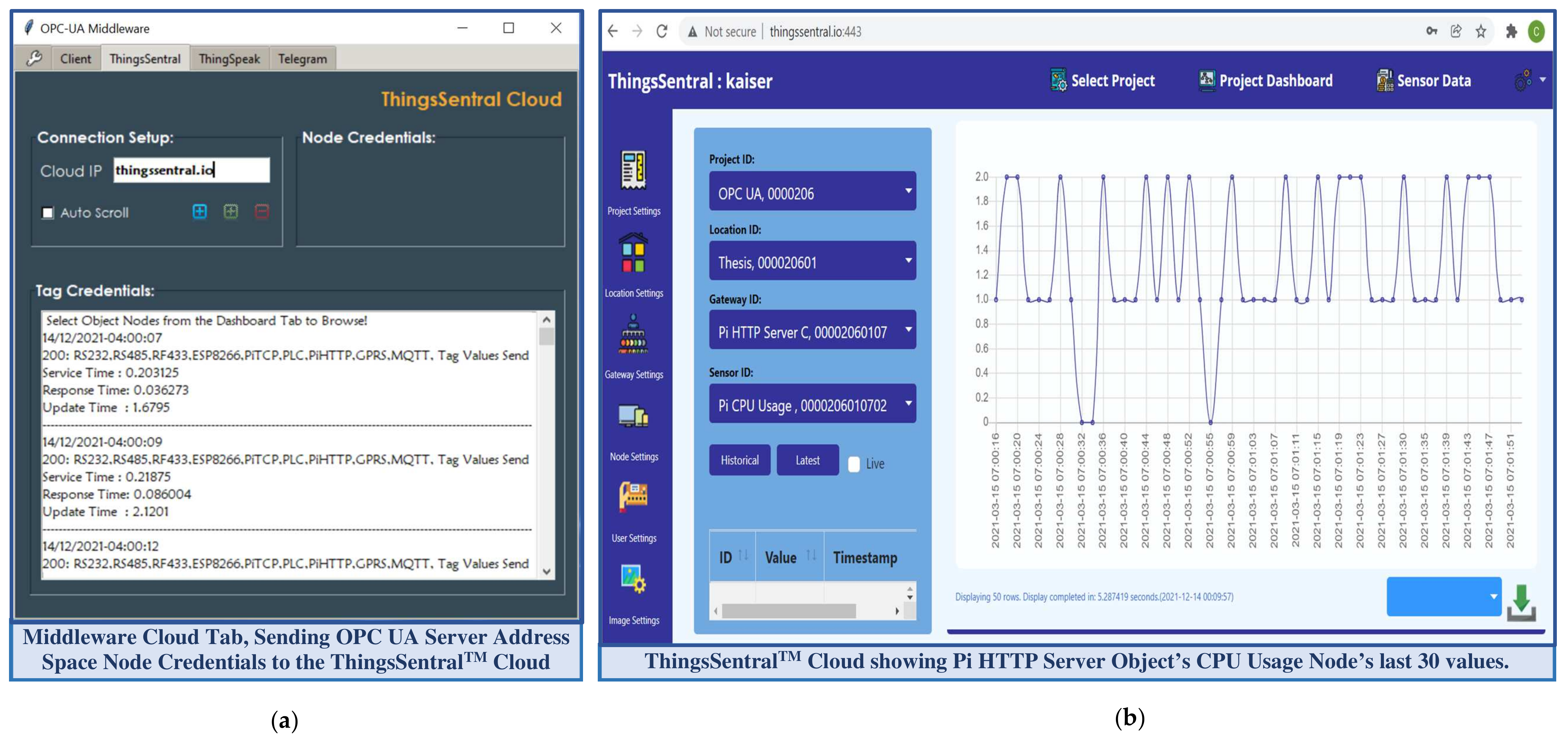Open Project Settings sidebar icon

tap(633, 171)
